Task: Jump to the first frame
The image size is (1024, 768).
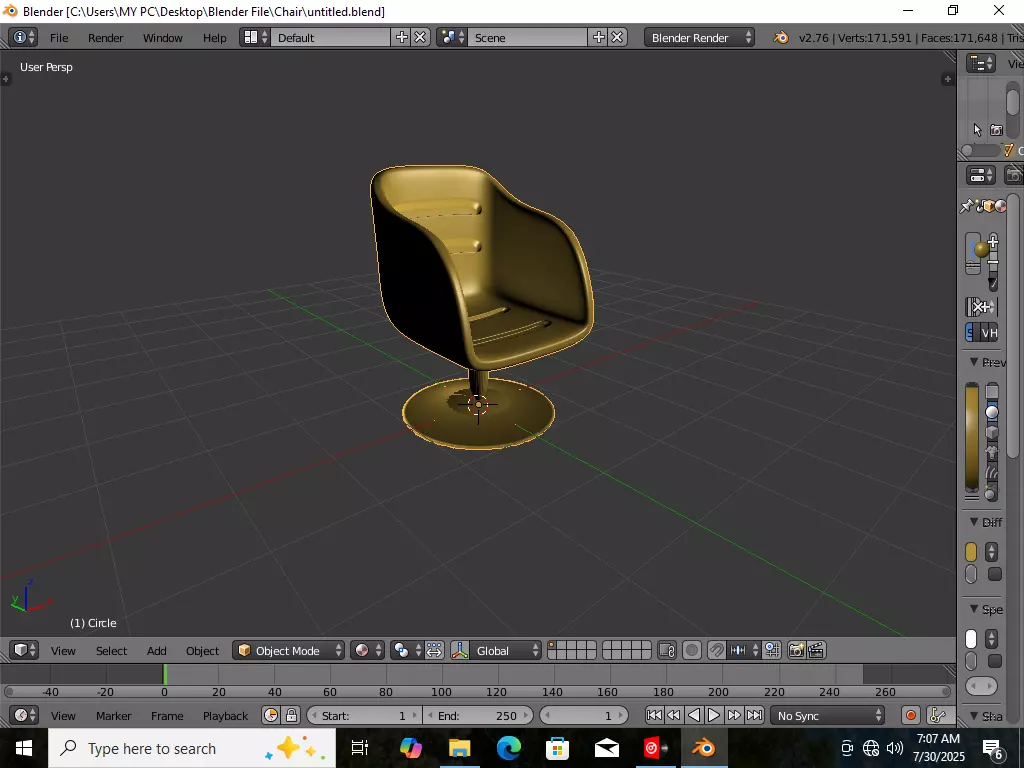Action: pos(654,715)
